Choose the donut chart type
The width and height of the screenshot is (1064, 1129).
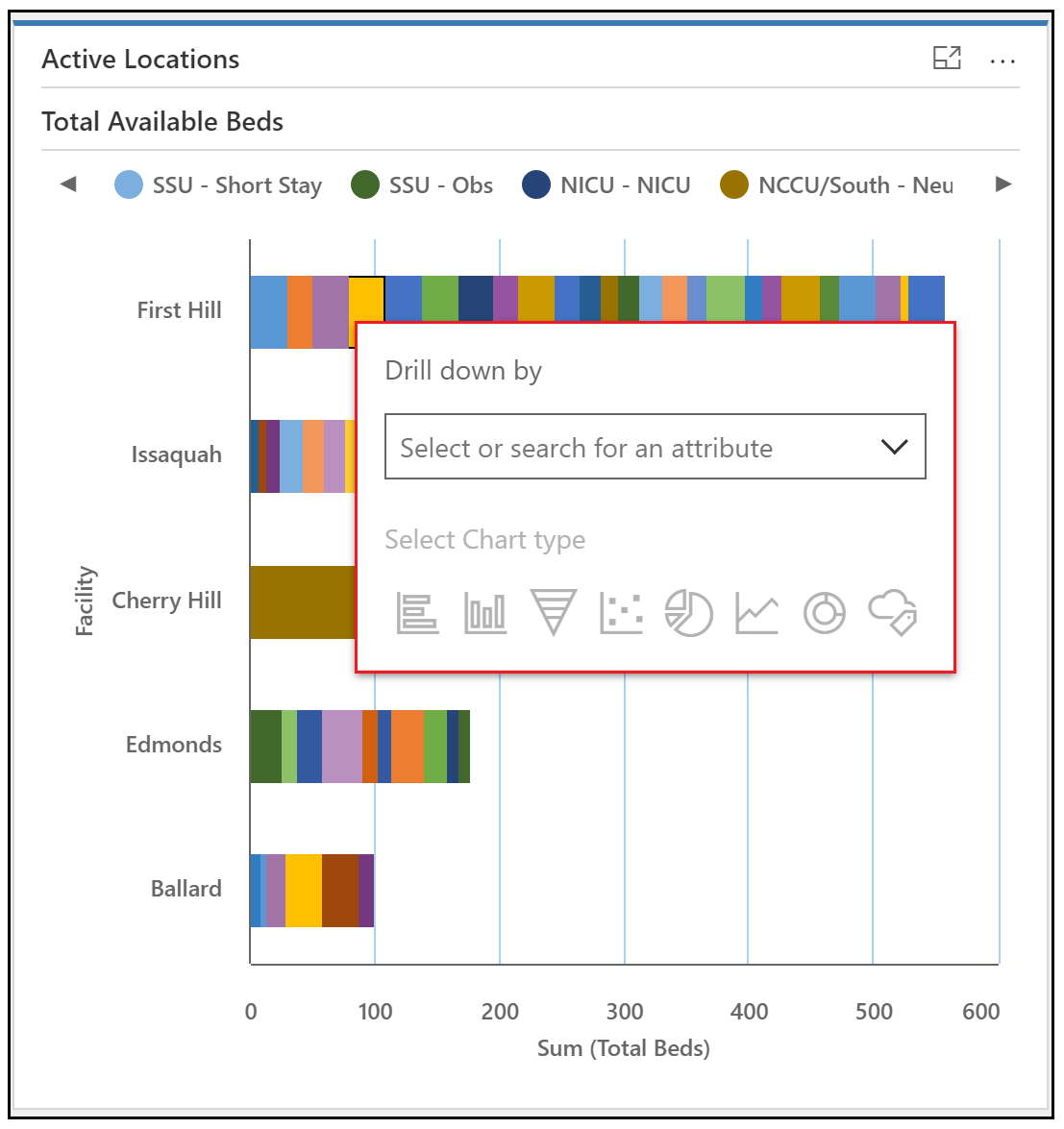pos(824,612)
